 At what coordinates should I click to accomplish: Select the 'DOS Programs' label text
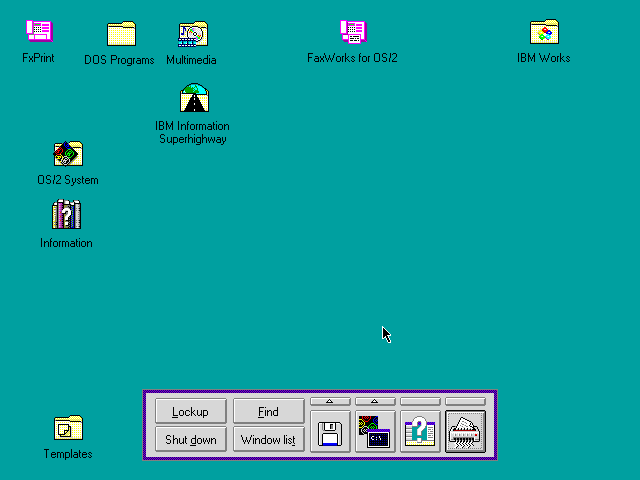[119, 60]
